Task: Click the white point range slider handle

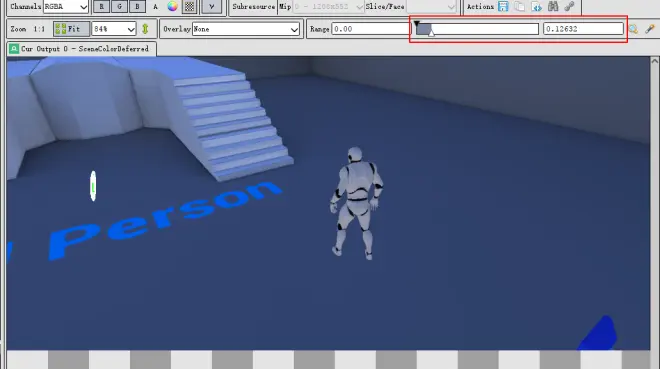Action: pos(431,32)
